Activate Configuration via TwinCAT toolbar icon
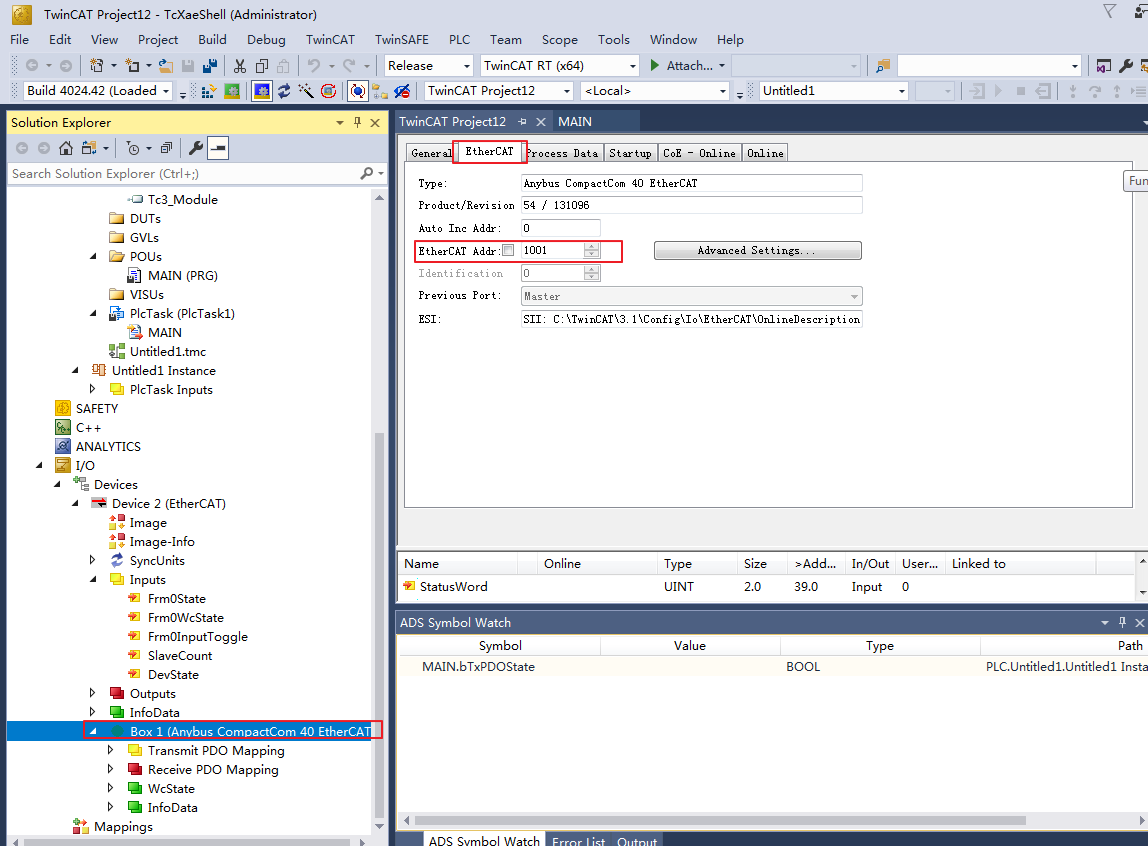 [209, 91]
